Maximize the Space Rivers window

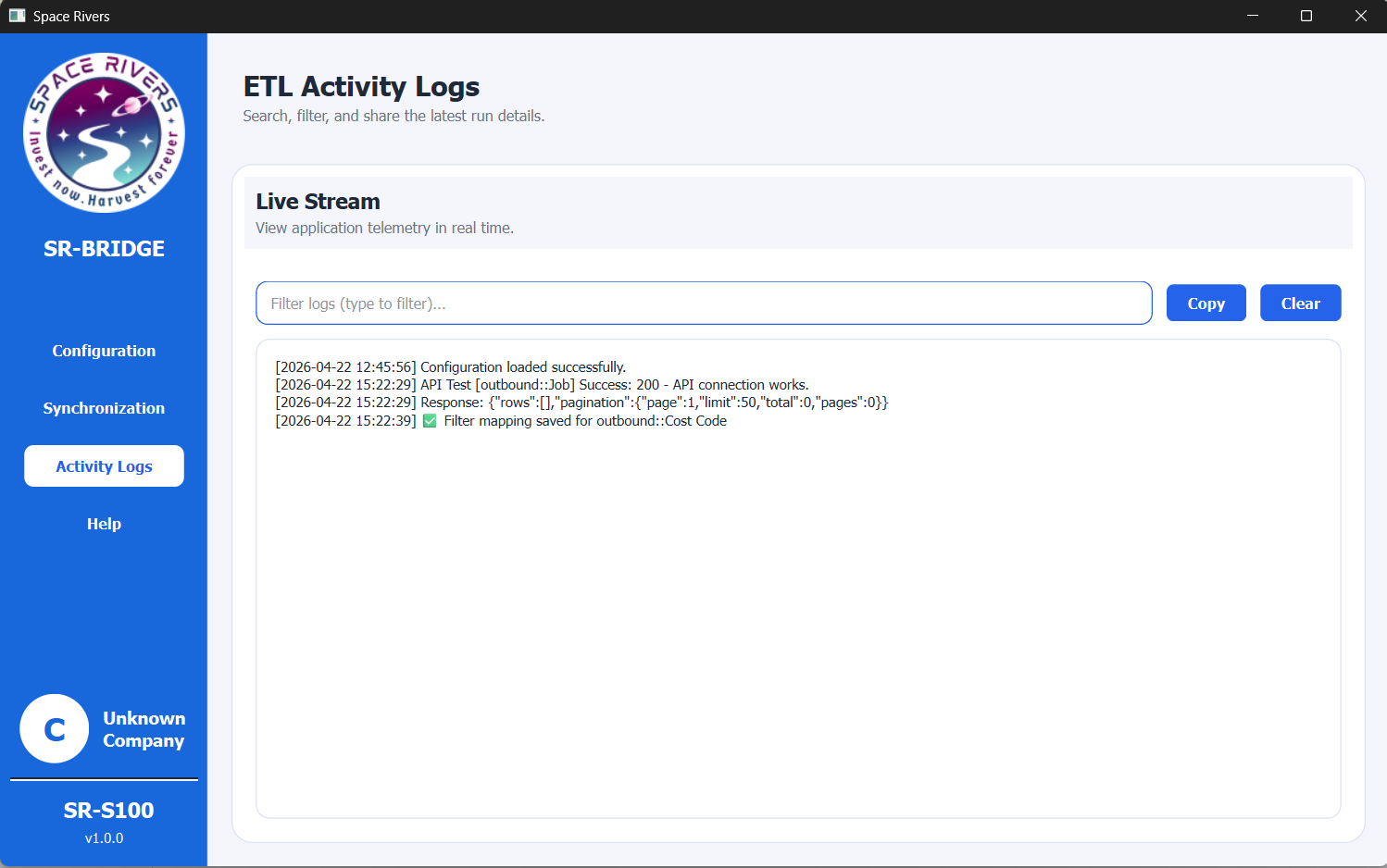(x=1306, y=16)
